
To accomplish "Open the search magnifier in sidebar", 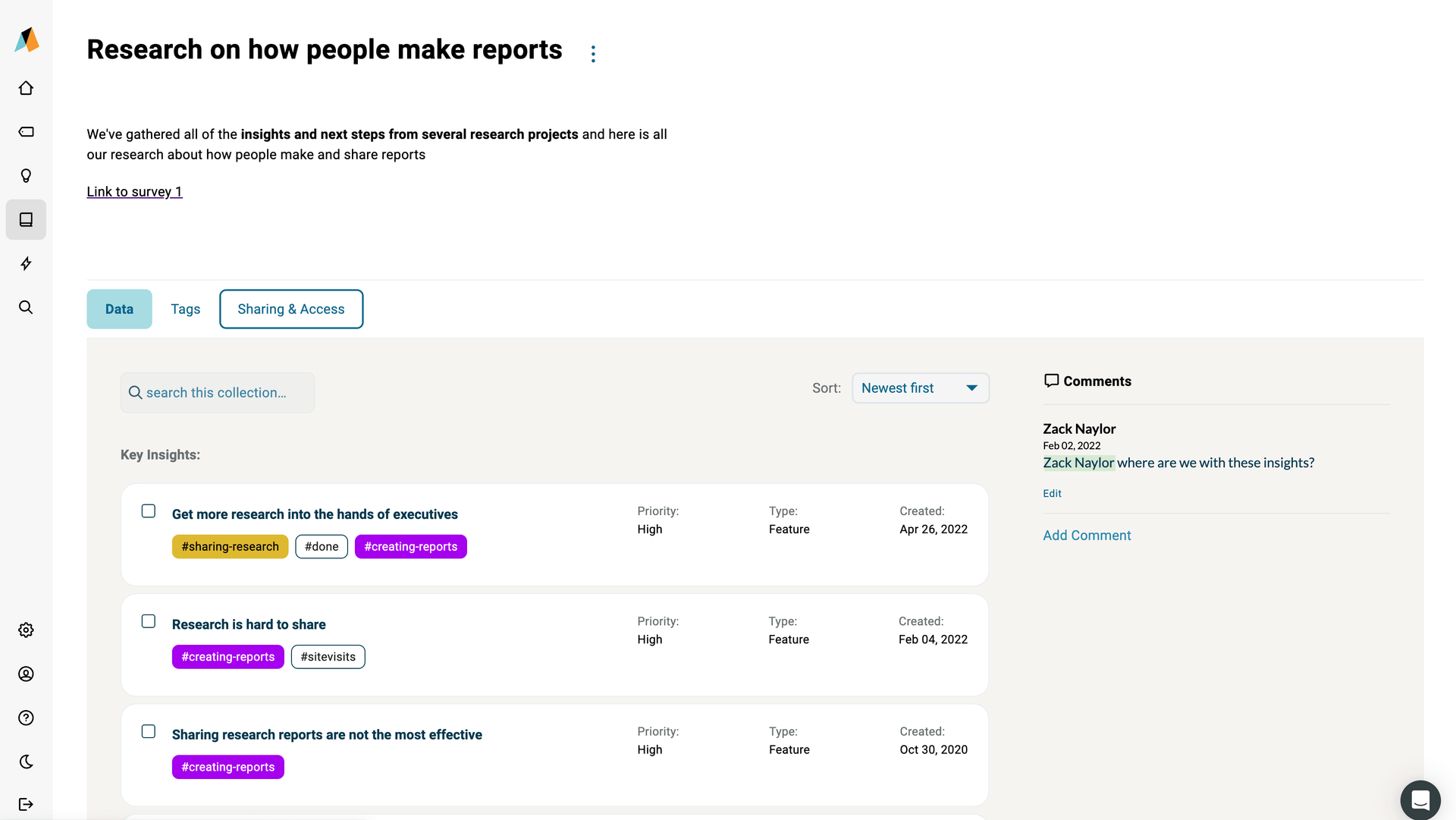I will pos(26,307).
